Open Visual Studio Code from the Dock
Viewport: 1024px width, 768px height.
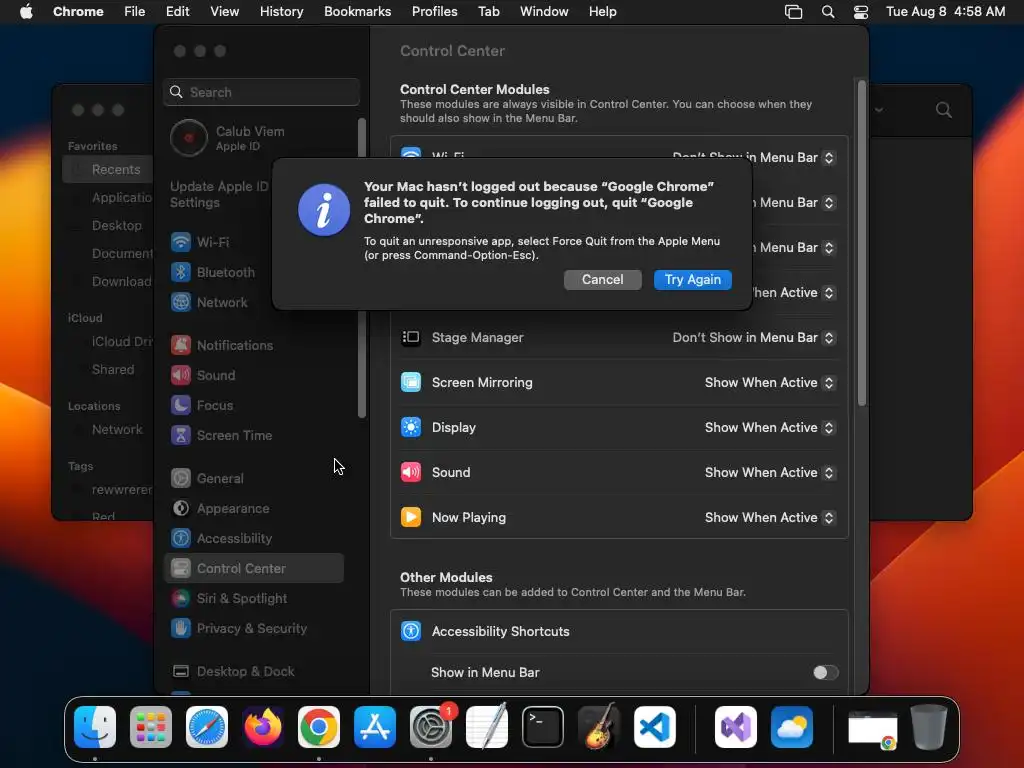point(654,727)
